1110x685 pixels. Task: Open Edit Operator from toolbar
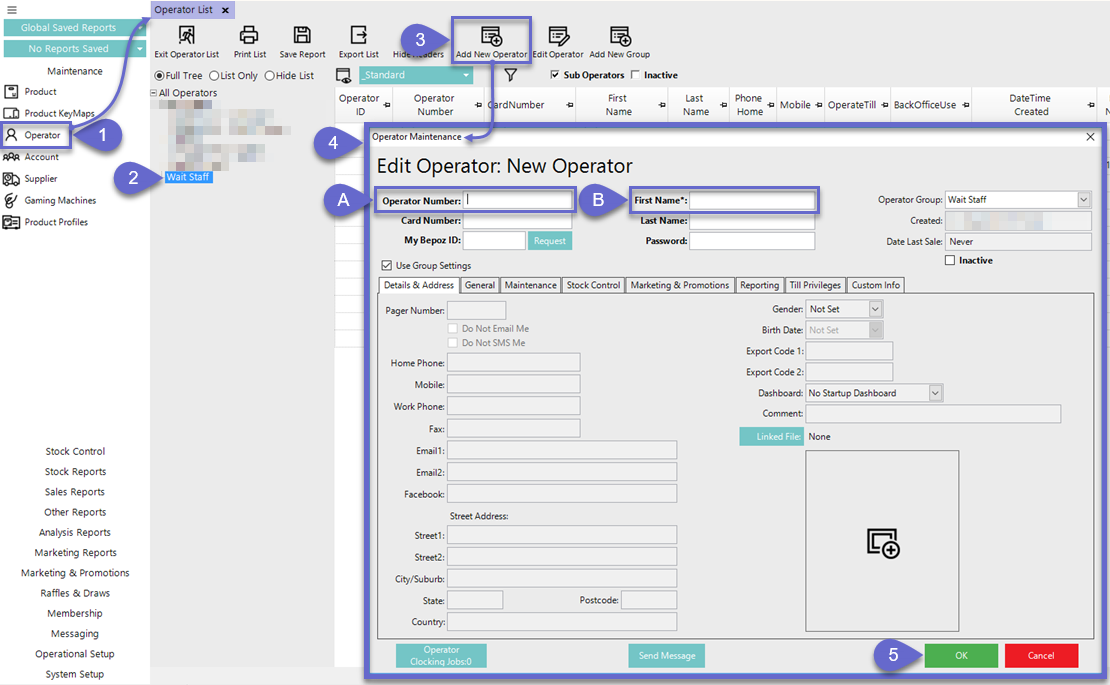(x=558, y=37)
